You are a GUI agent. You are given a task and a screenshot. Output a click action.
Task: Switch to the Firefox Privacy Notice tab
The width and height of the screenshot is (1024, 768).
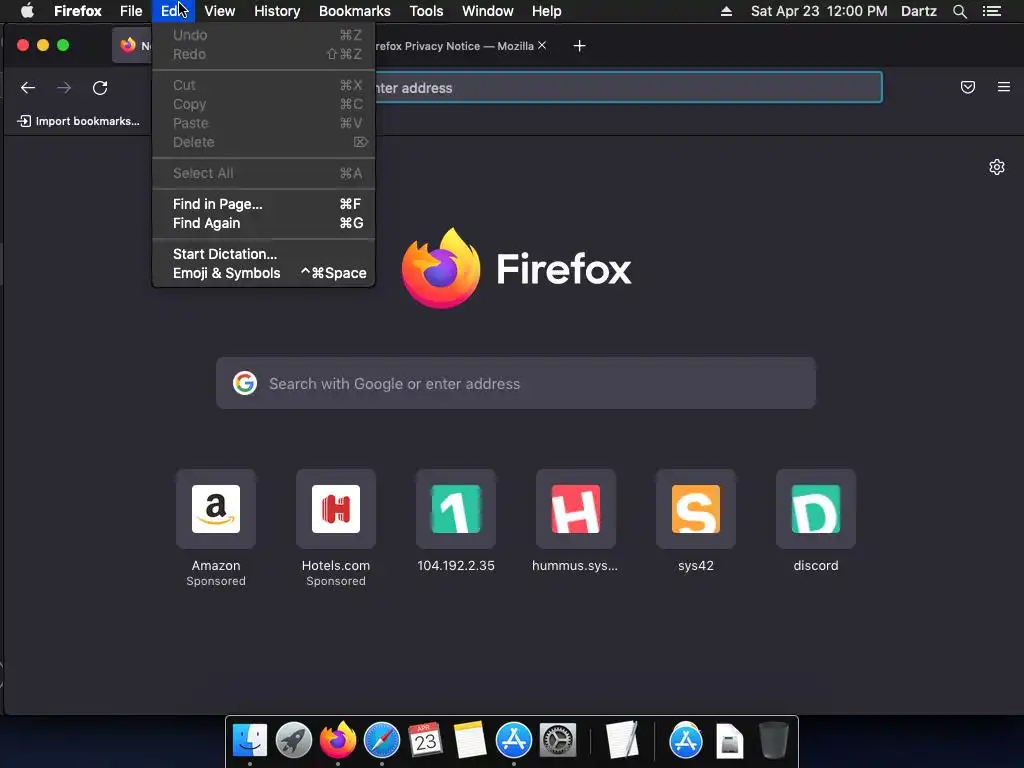coord(453,46)
